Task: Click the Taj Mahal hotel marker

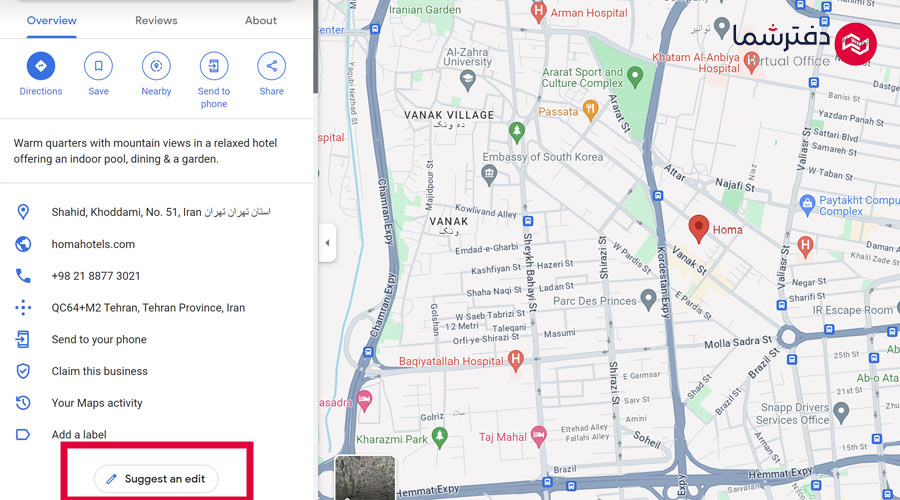Action: click(538, 436)
